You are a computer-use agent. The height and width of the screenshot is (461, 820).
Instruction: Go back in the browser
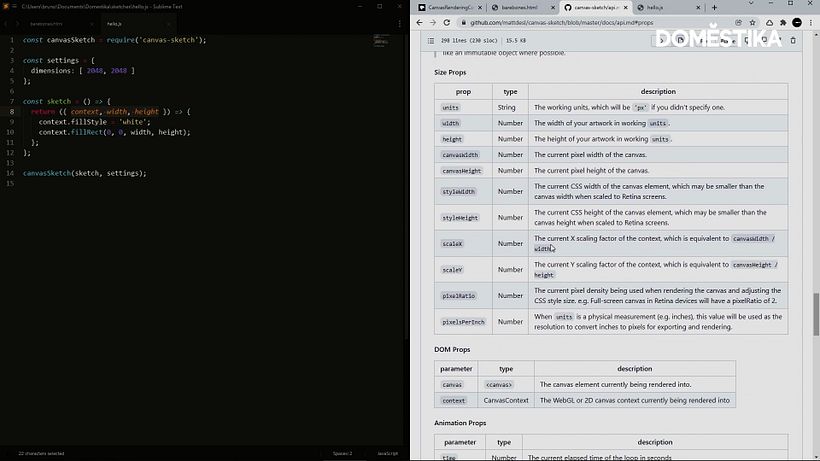point(419,22)
